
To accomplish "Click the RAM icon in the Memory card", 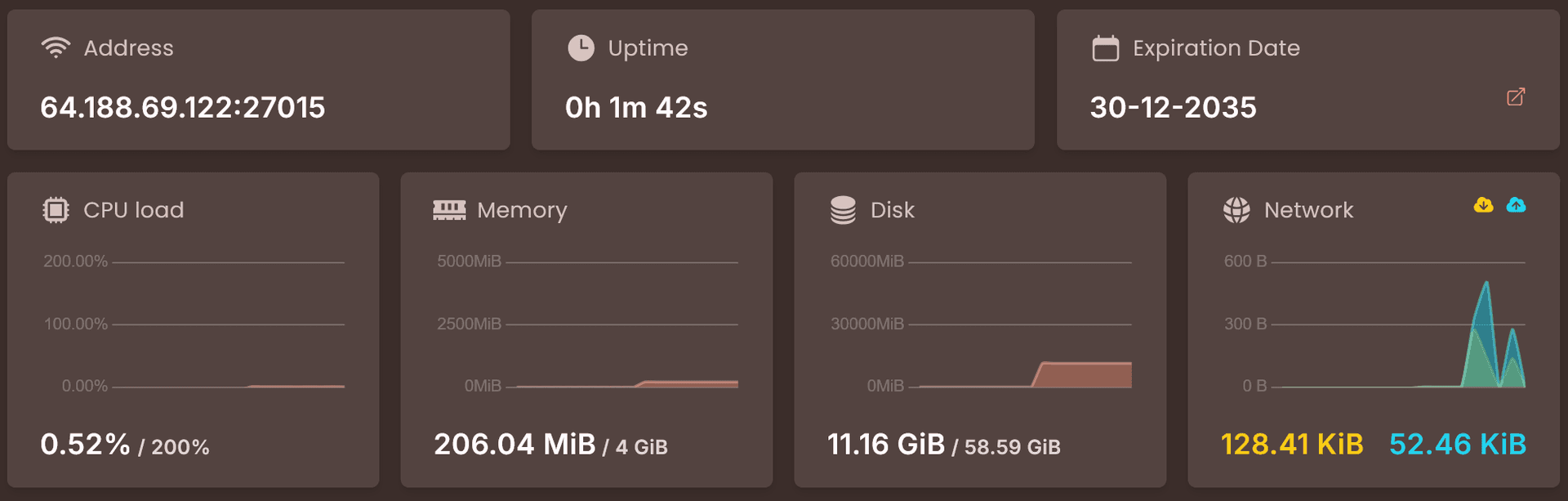I will coord(448,210).
